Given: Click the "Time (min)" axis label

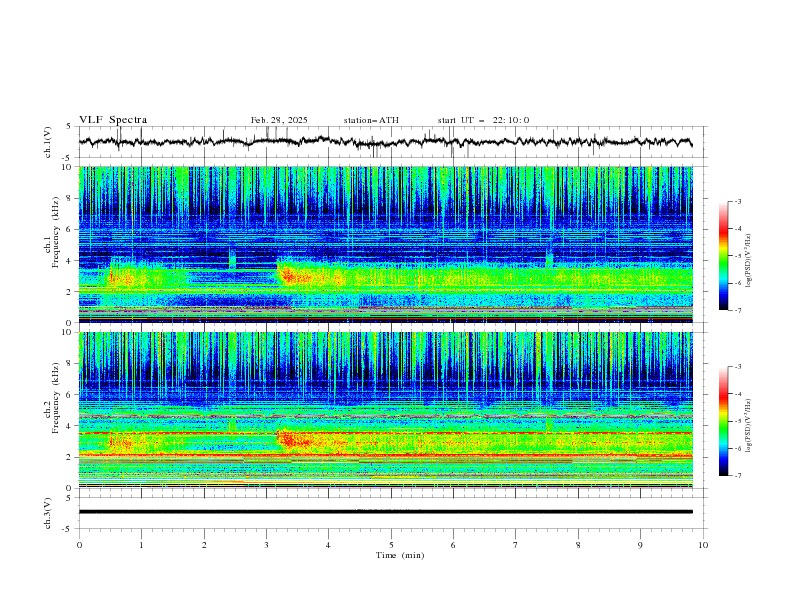Looking at the screenshot, I should (400, 555).
